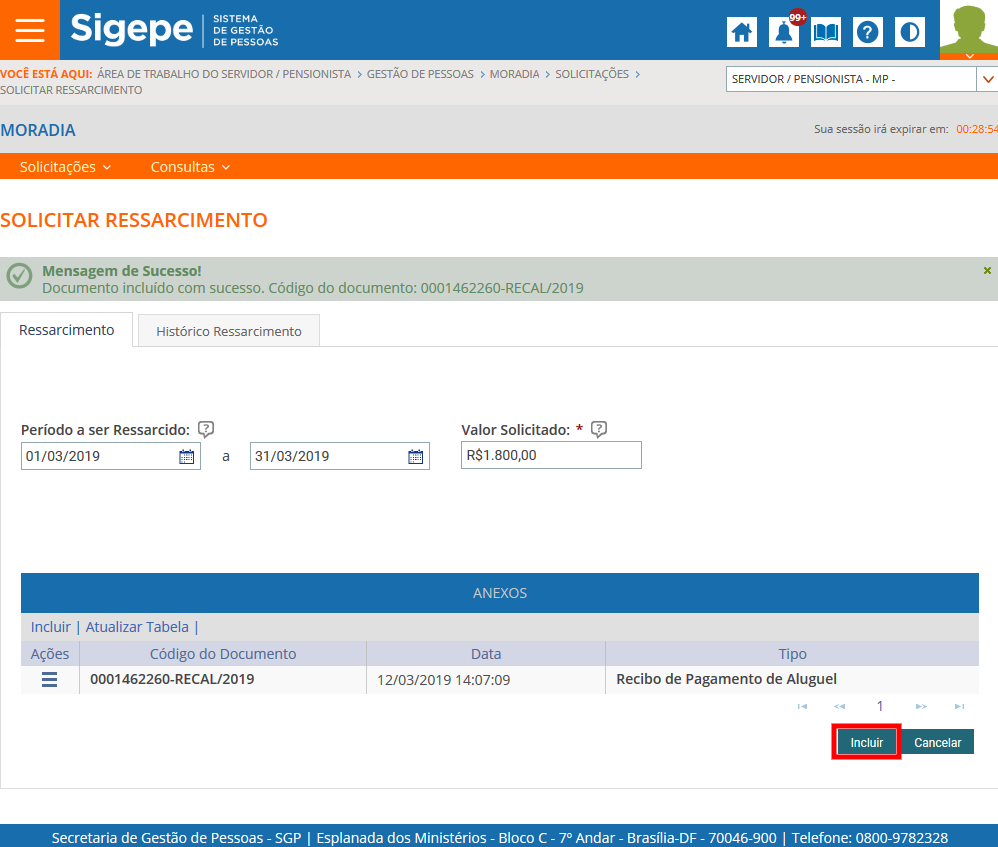Open help question mark icon

coord(868,32)
